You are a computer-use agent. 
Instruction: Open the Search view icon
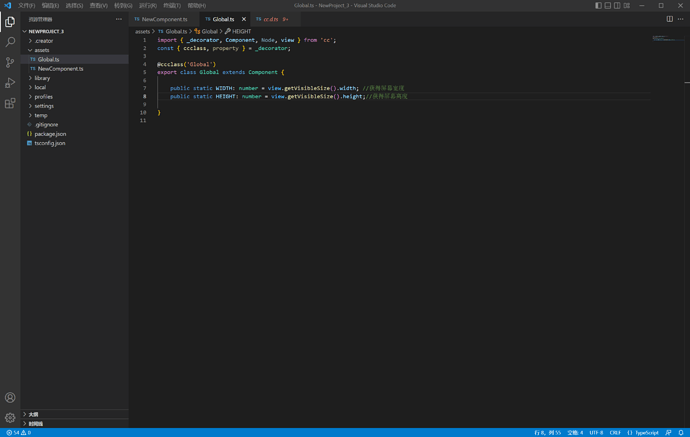pos(10,42)
